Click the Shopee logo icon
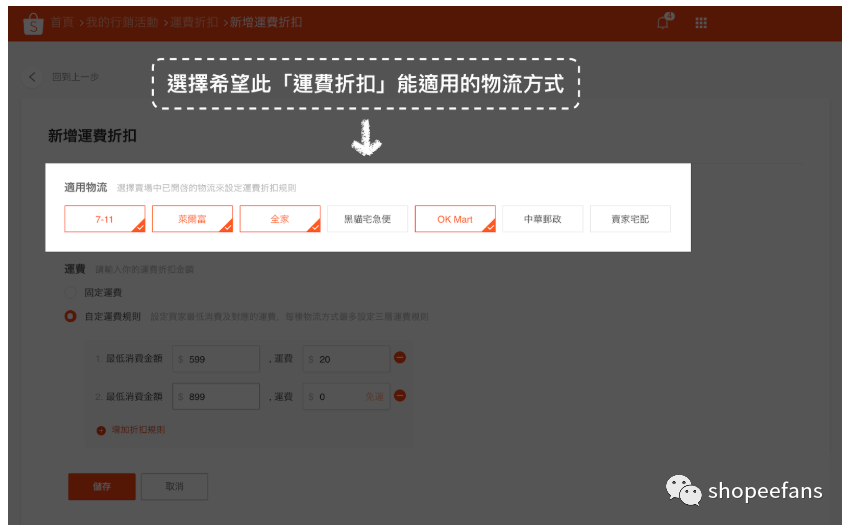Viewport: 851px width, 531px height. pos(33,23)
